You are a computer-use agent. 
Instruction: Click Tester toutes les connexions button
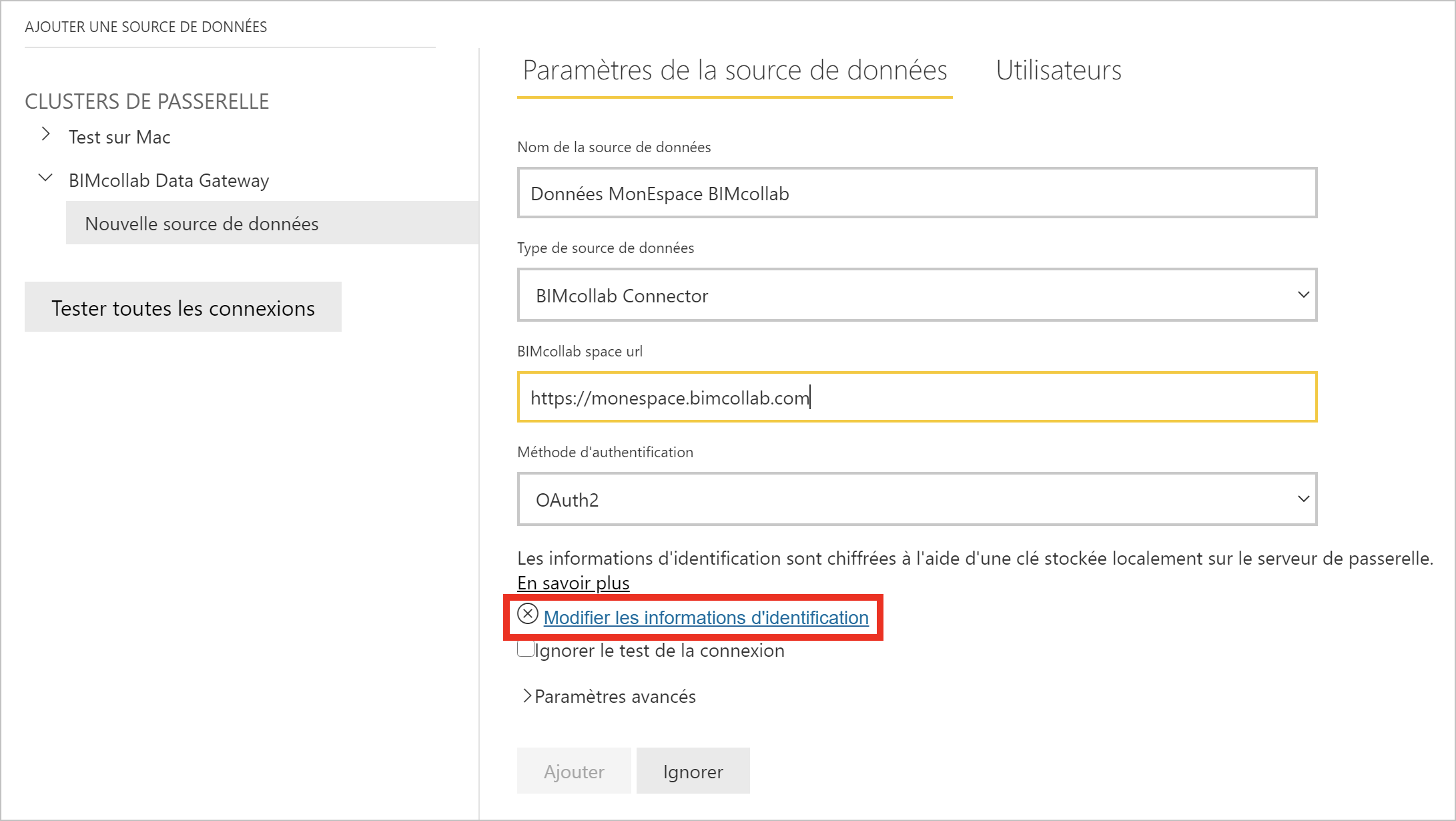(183, 307)
